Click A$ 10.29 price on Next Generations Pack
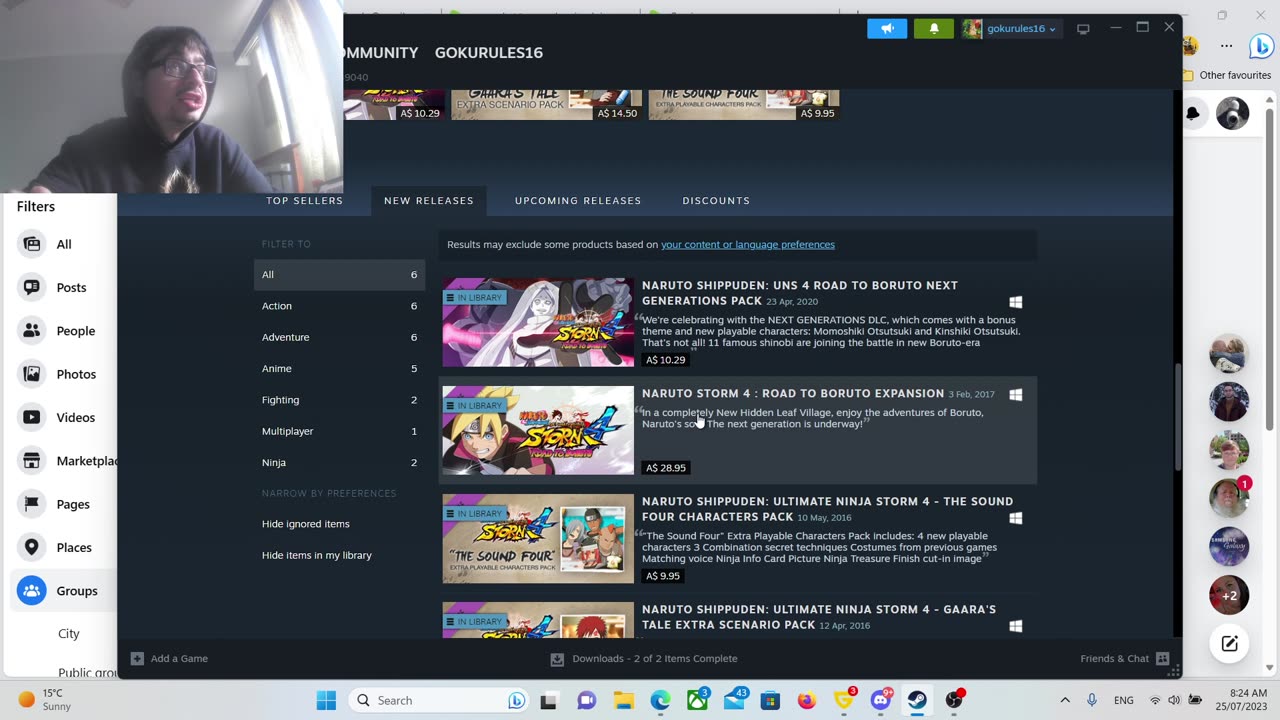 click(x=666, y=360)
